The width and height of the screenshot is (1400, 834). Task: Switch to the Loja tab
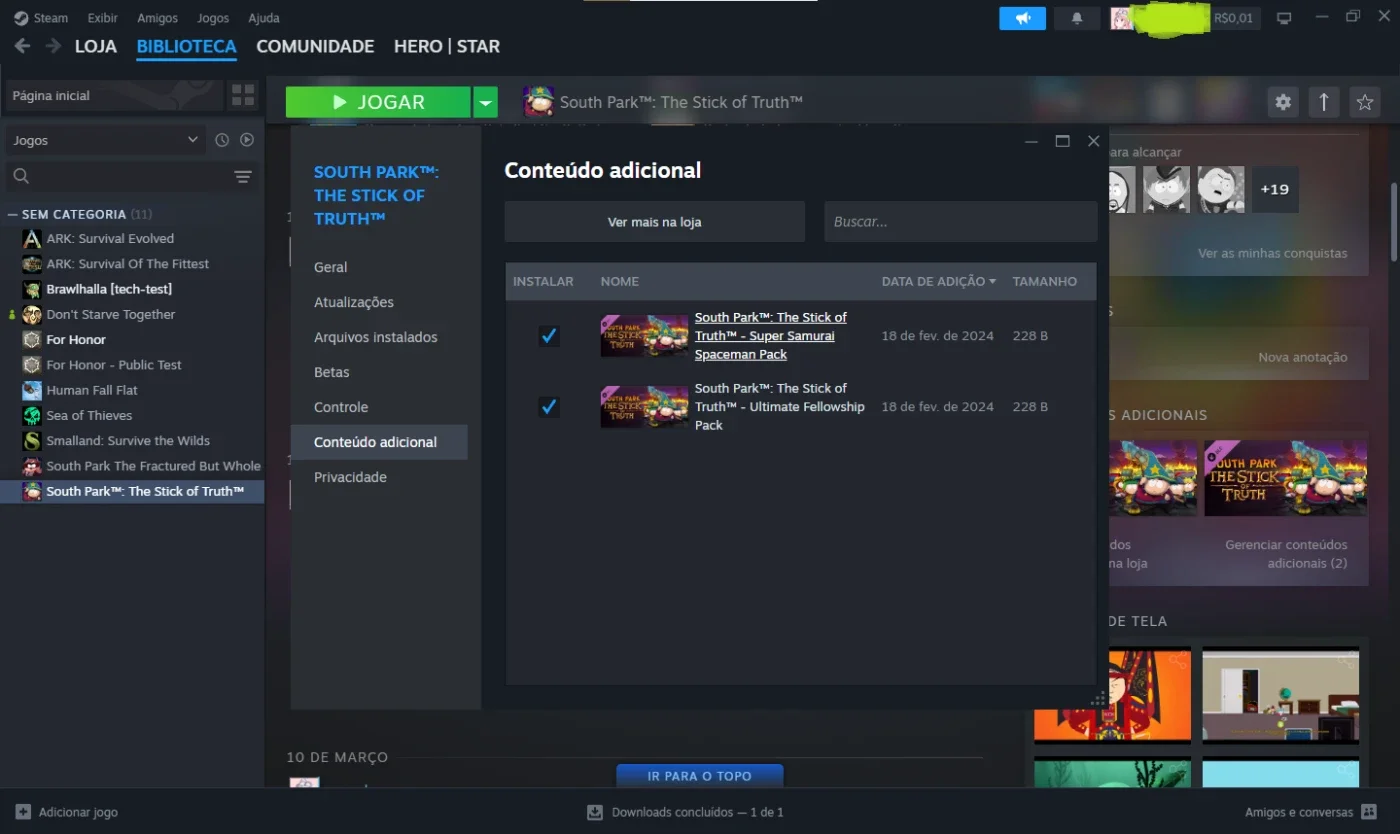(96, 46)
